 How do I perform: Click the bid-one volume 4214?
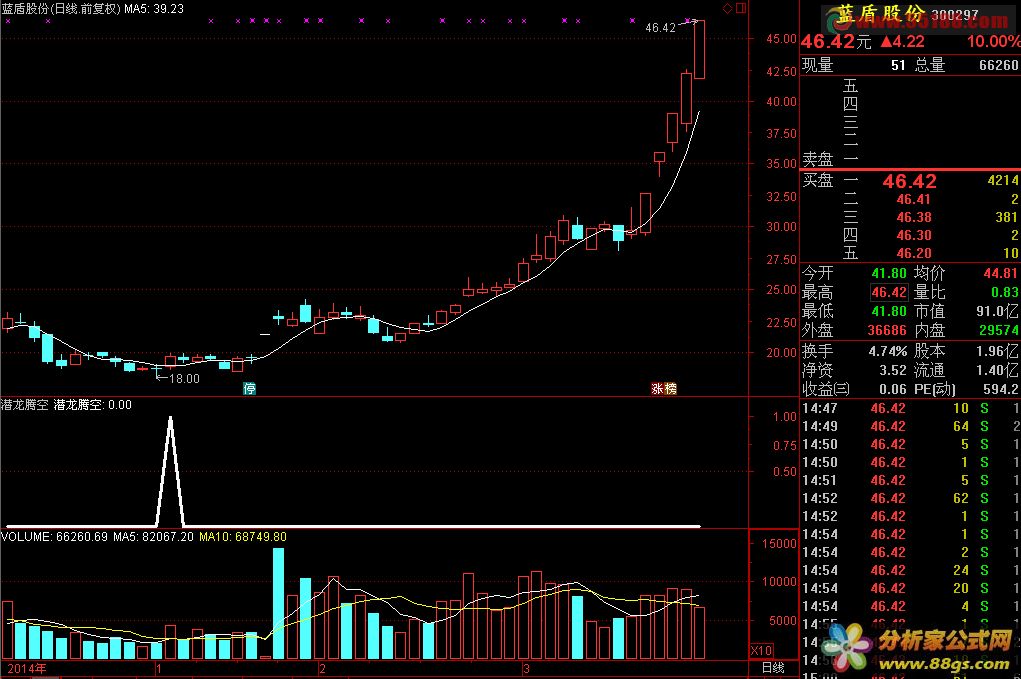coord(1003,180)
